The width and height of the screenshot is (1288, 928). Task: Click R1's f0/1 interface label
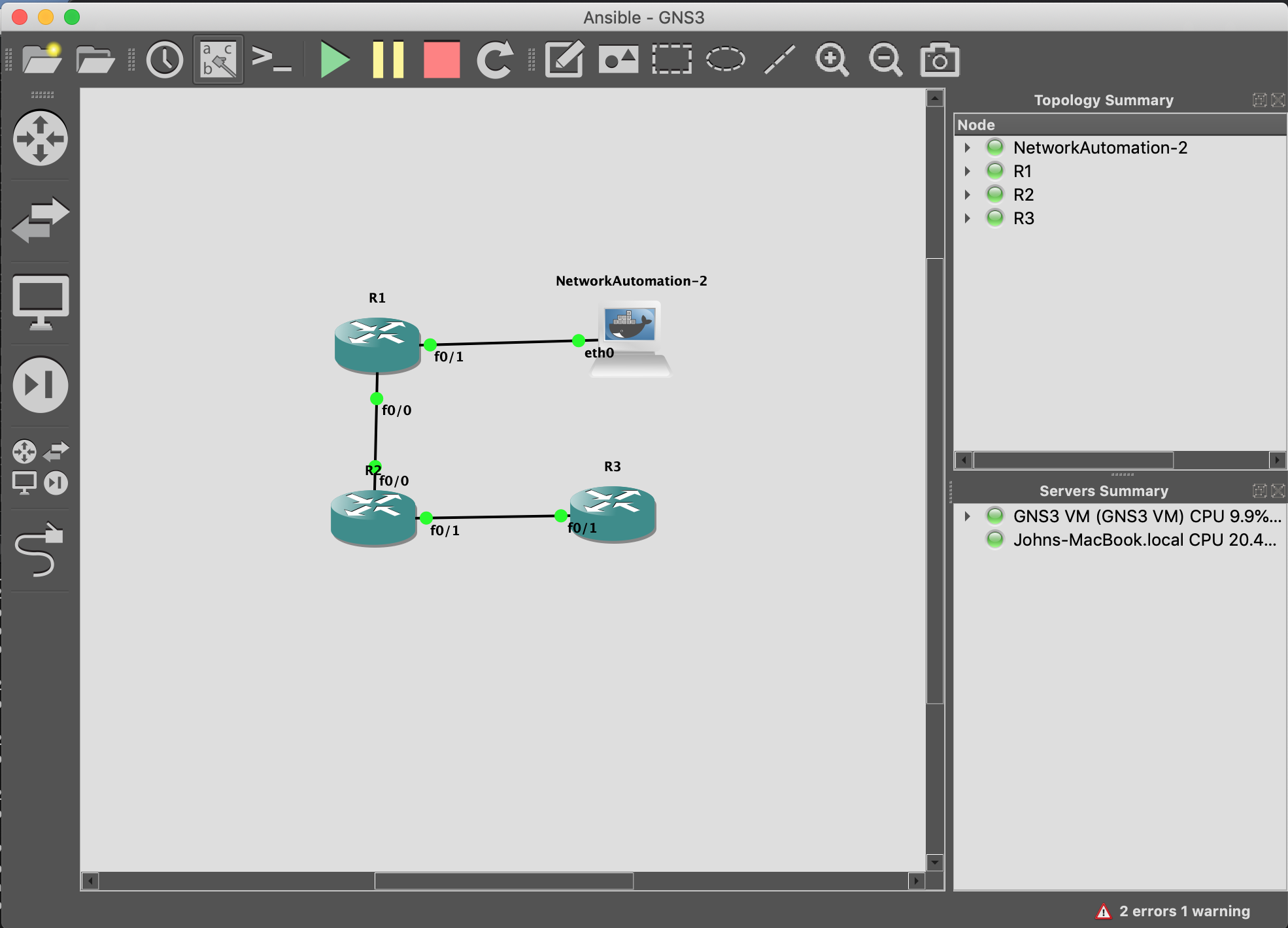(449, 357)
